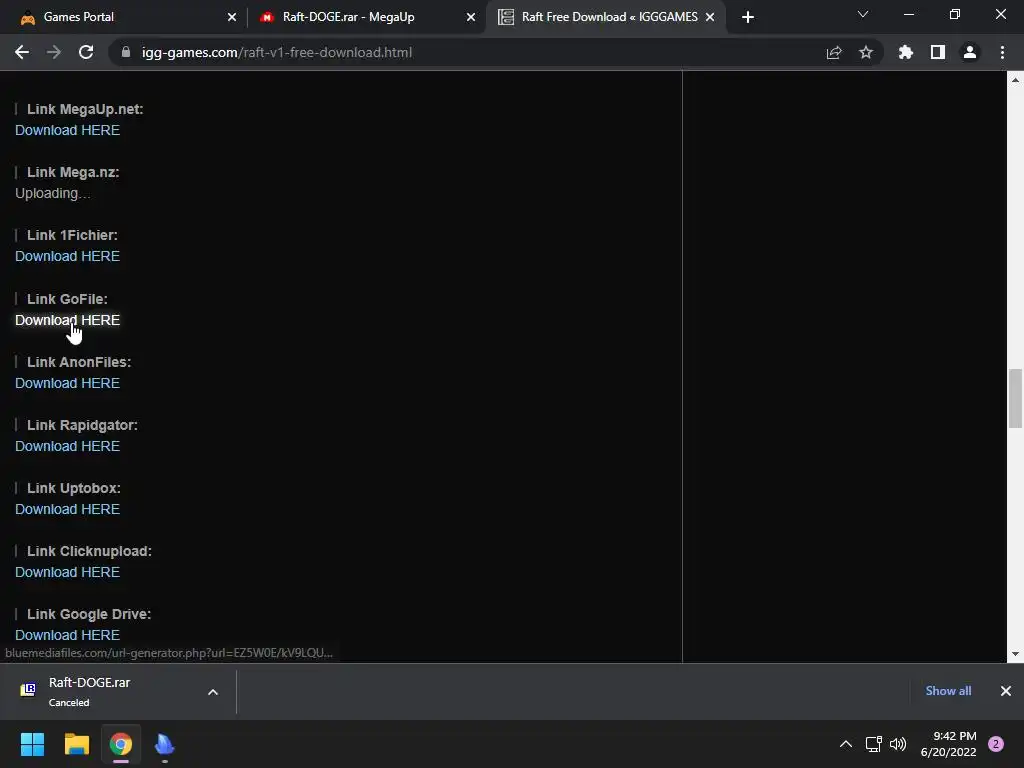Click the scrollbar up arrow
This screenshot has width=1024, height=768.
tap(1015, 80)
